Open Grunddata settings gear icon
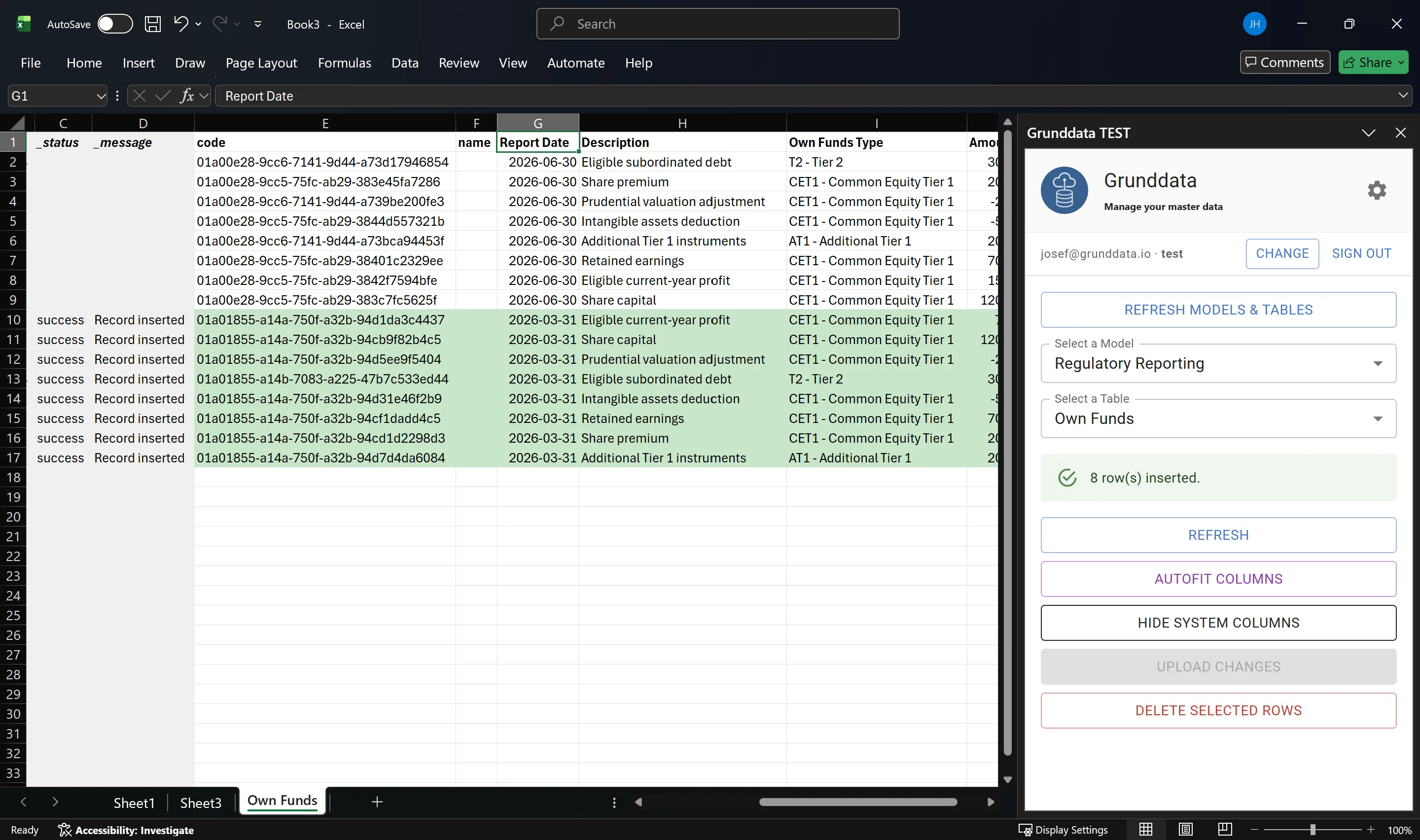 pos(1377,190)
